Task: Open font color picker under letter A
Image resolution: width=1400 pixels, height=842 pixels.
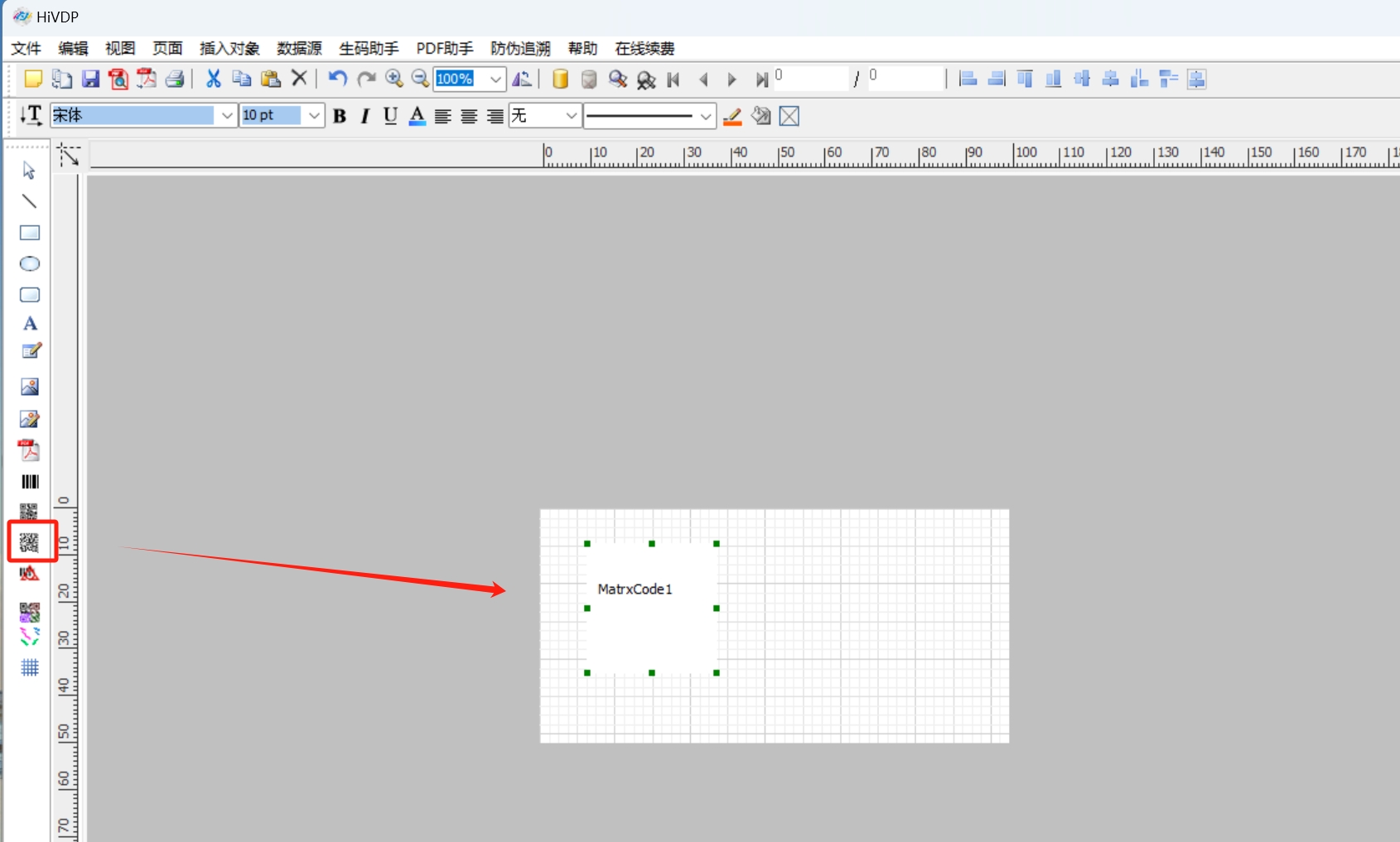Action: (418, 116)
